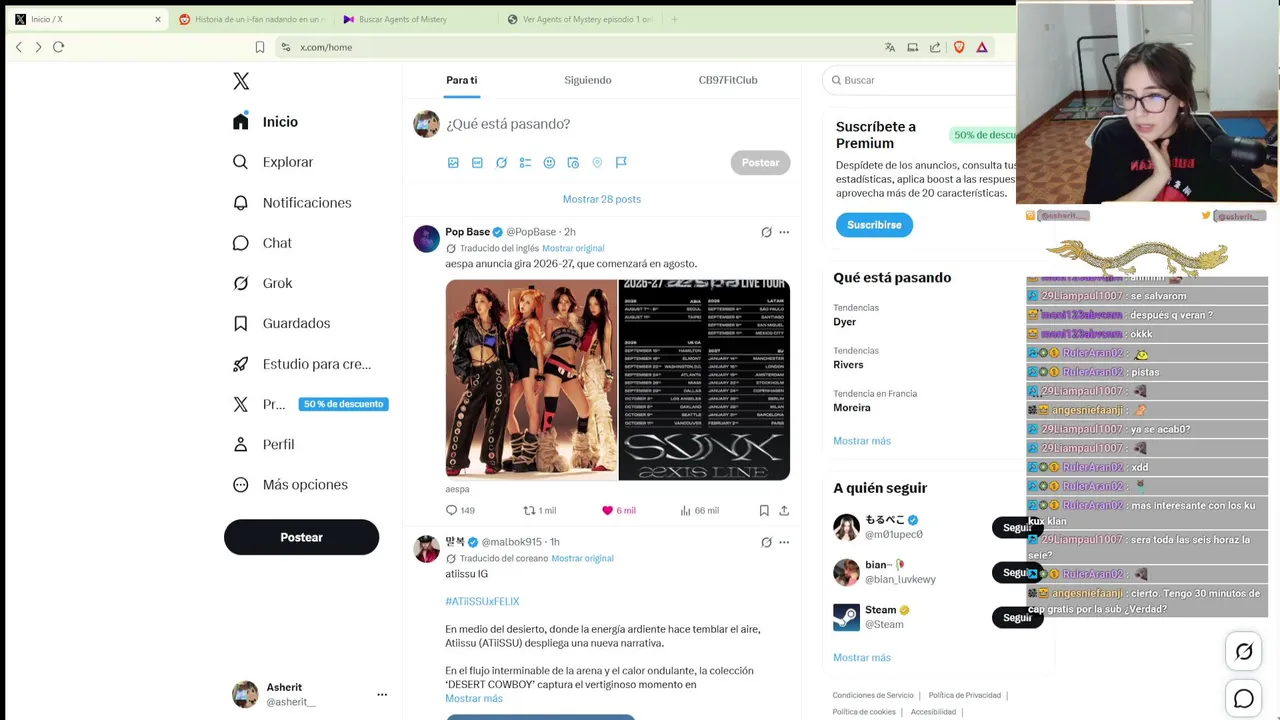The image size is (1280, 720).
Task: Go back with browser back arrow
Action: [x=18, y=47]
